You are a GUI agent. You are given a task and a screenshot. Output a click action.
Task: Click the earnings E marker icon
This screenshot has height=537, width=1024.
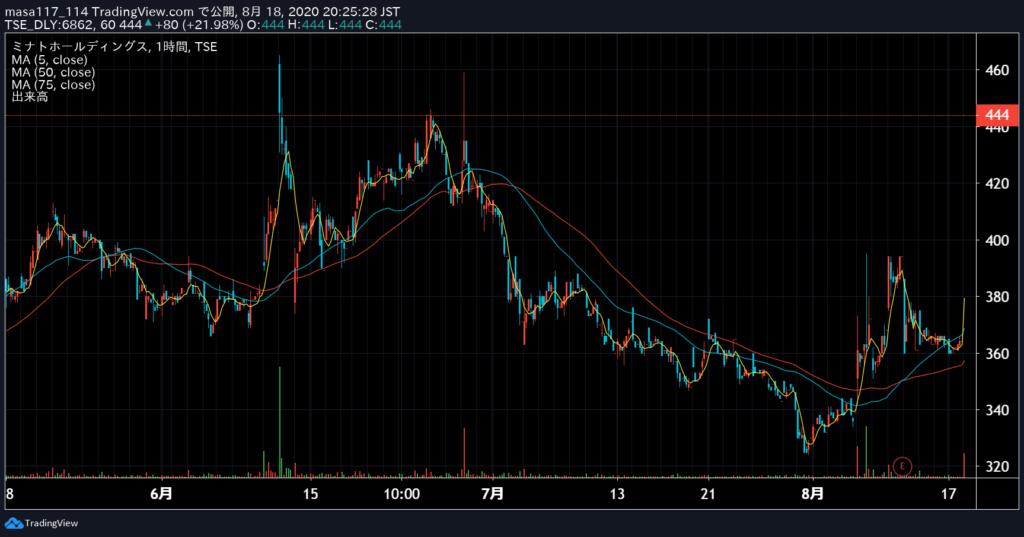(902, 466)
